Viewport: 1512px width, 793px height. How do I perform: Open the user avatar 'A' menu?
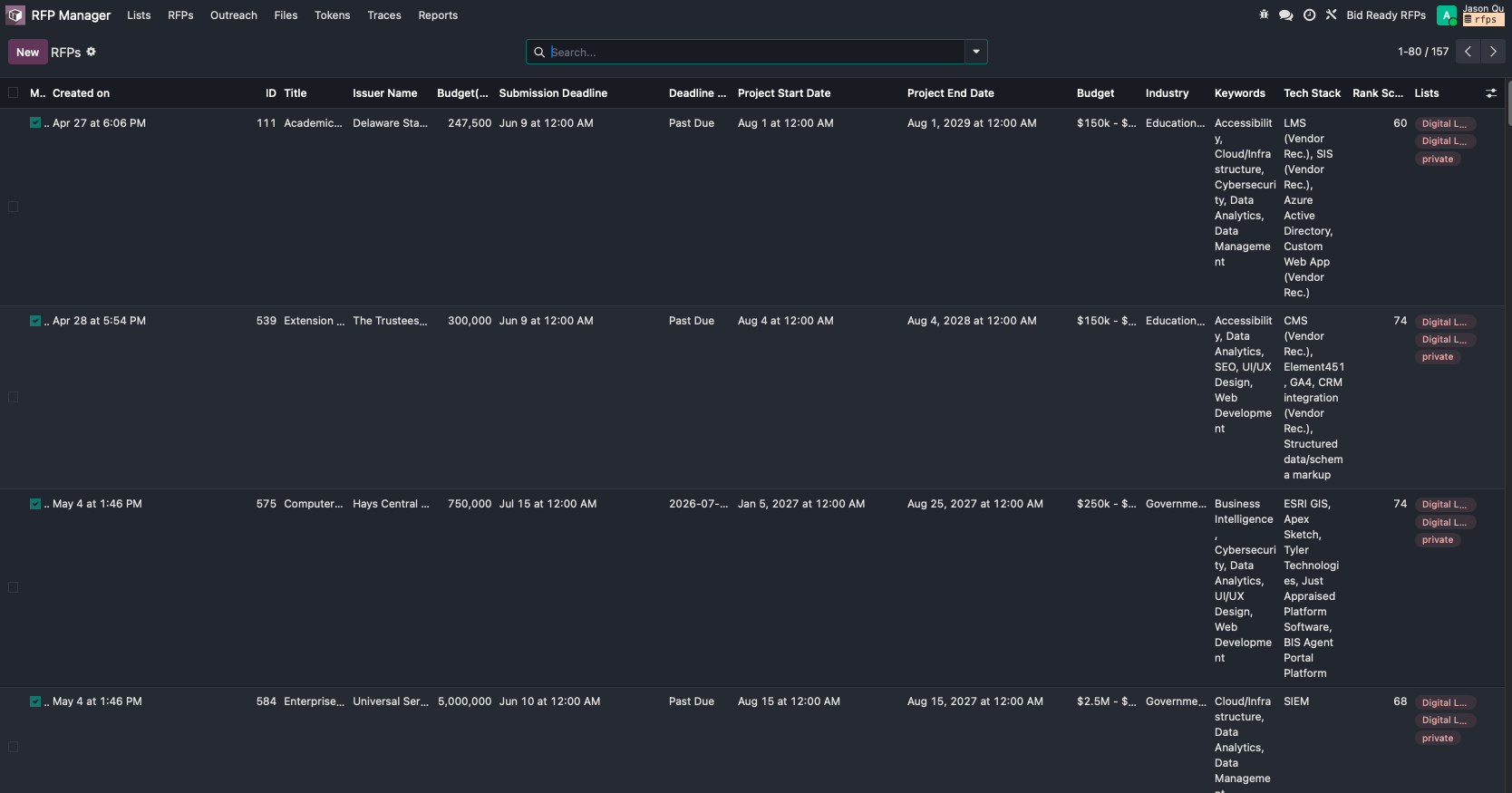pos(1447,15)
